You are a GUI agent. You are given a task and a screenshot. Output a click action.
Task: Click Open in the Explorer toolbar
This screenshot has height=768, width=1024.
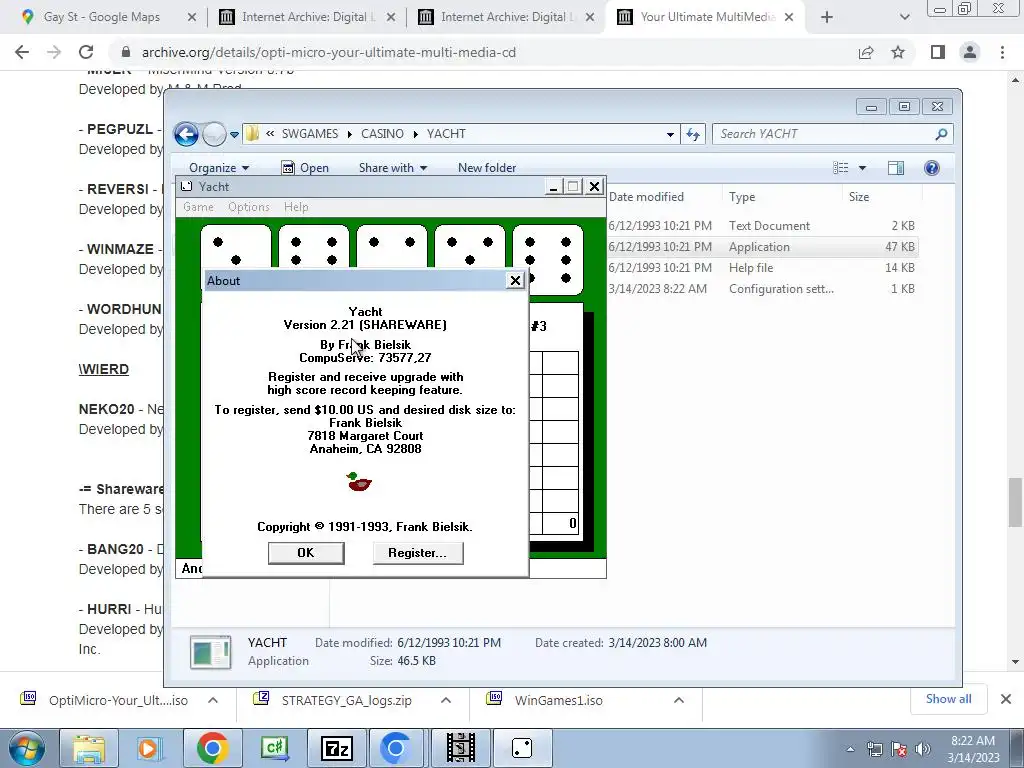(x=305, y=168)
